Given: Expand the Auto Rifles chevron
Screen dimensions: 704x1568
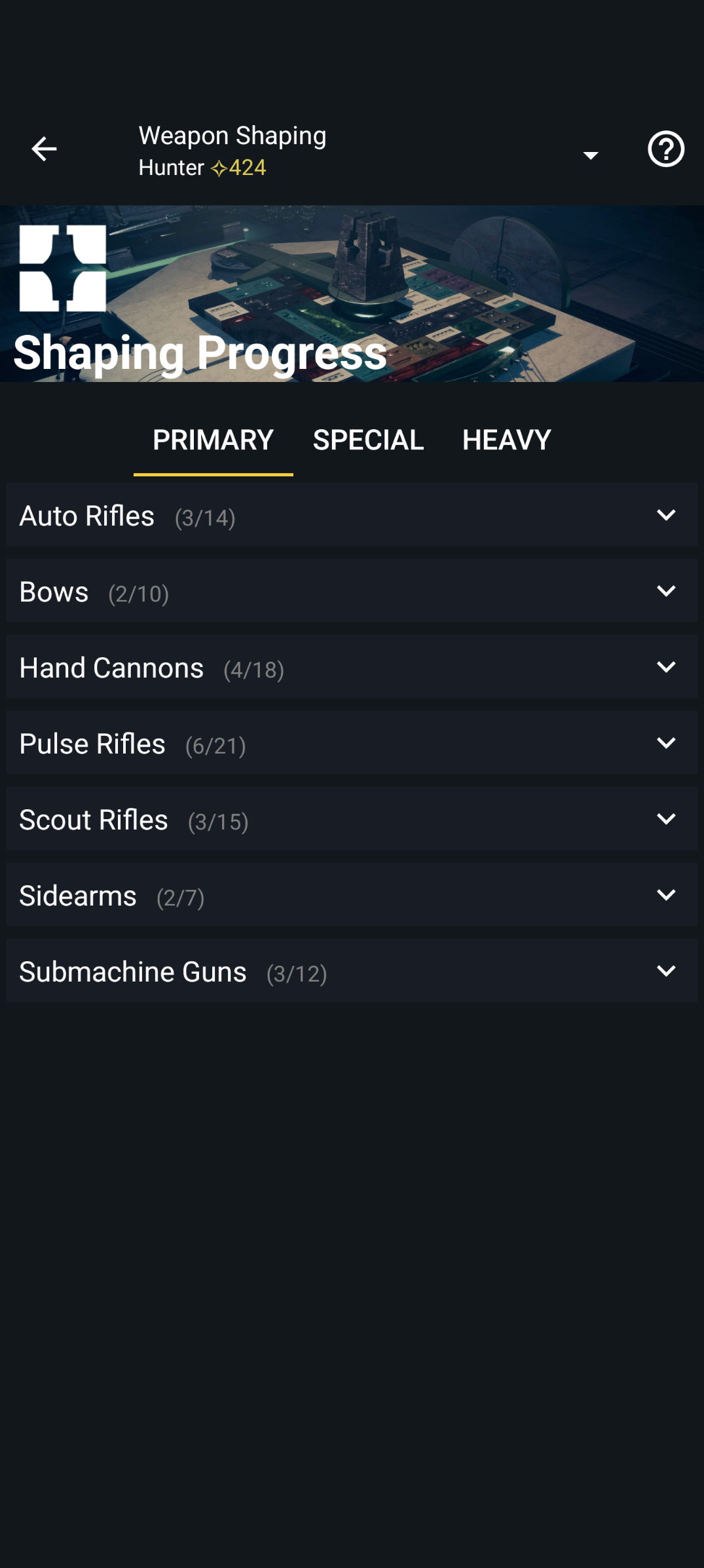Looking at the screenshot, I should click(665, 515).
